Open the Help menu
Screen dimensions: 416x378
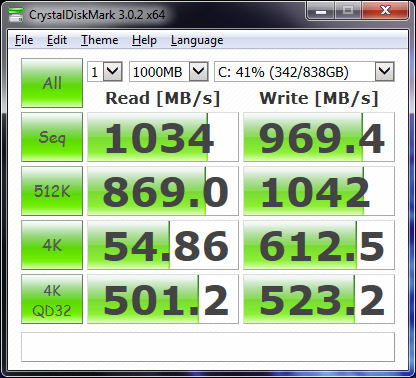coord(144,40)
